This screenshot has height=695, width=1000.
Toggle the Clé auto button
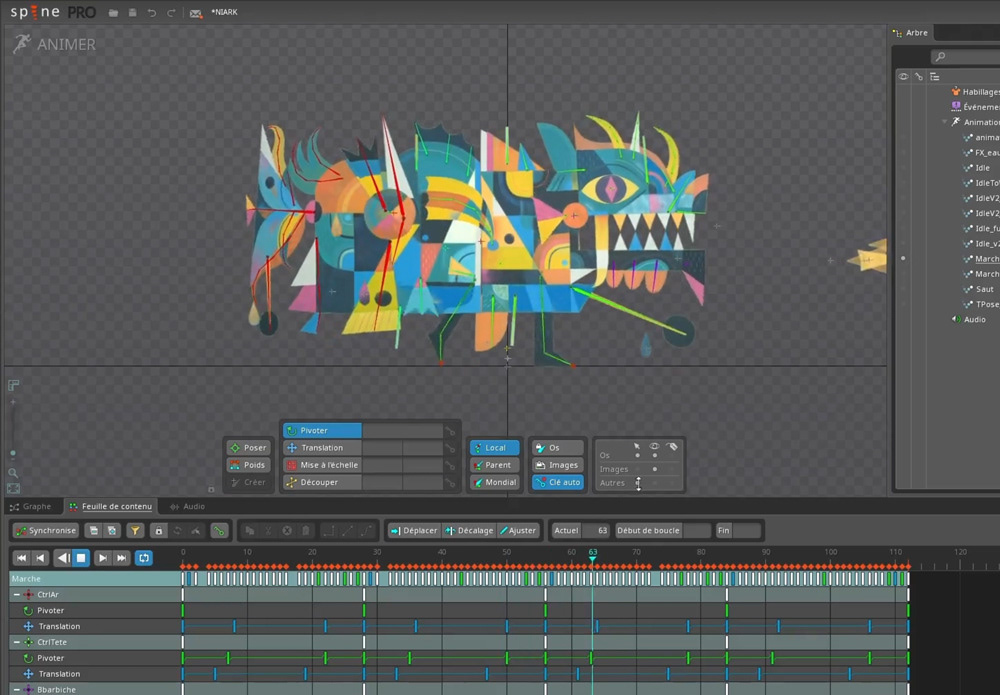(557, 482)
